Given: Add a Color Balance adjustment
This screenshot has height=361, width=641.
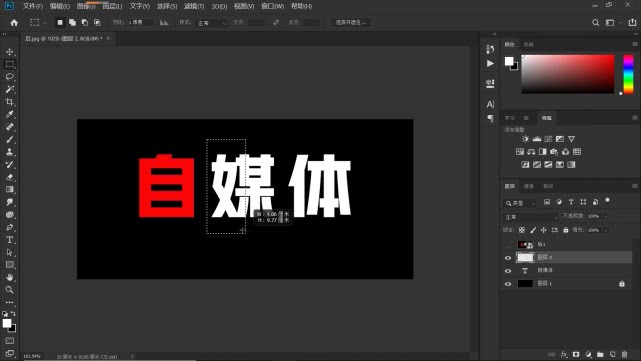Looking at the screenshot, I should pos(531,152).
